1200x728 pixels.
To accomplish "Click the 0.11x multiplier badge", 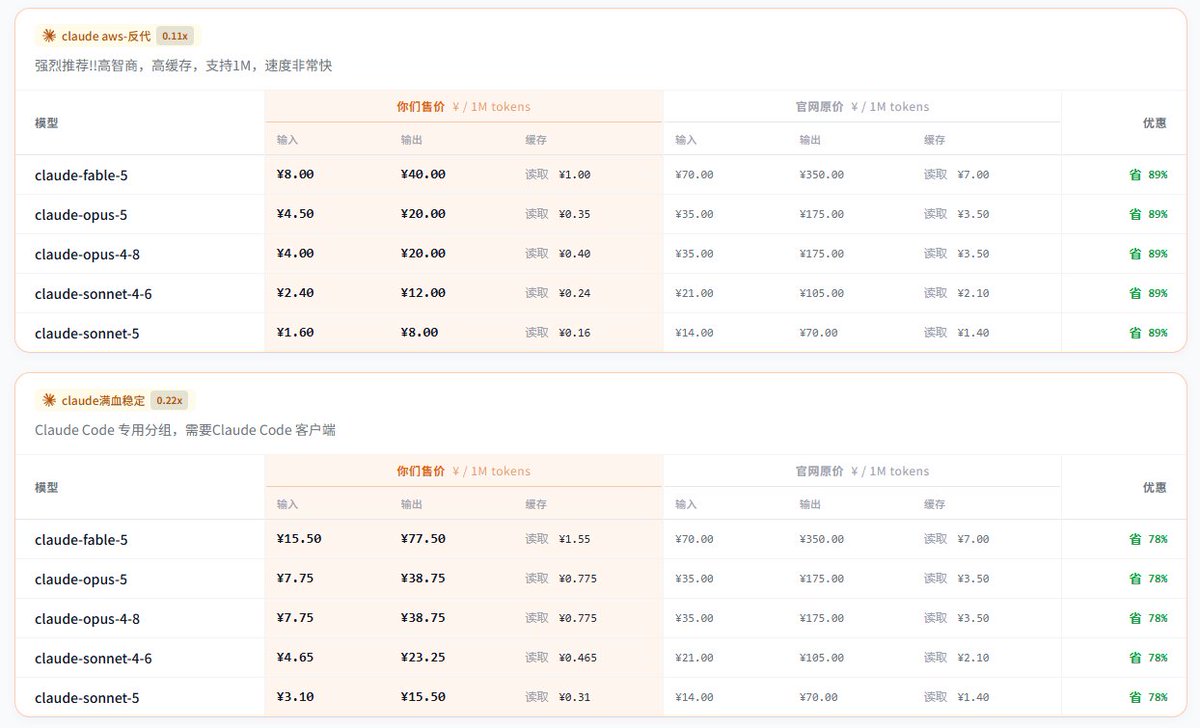I will tap(175, 36).
